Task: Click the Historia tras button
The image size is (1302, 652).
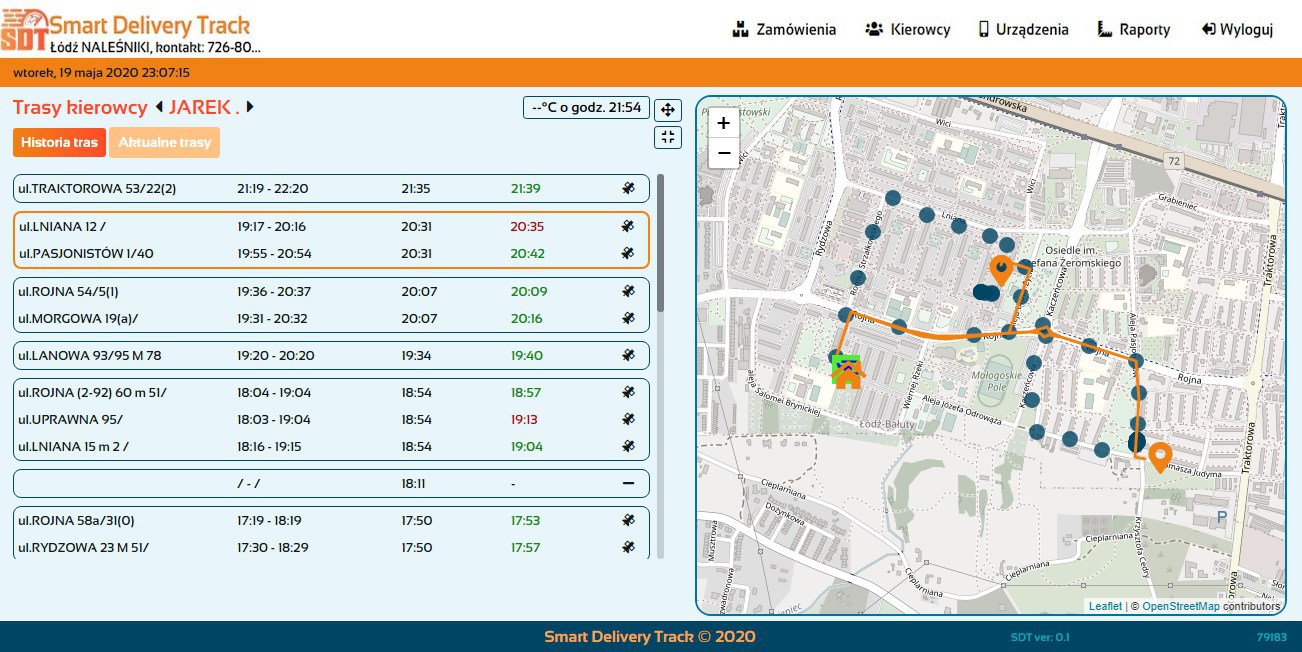Action: point(59,143)
